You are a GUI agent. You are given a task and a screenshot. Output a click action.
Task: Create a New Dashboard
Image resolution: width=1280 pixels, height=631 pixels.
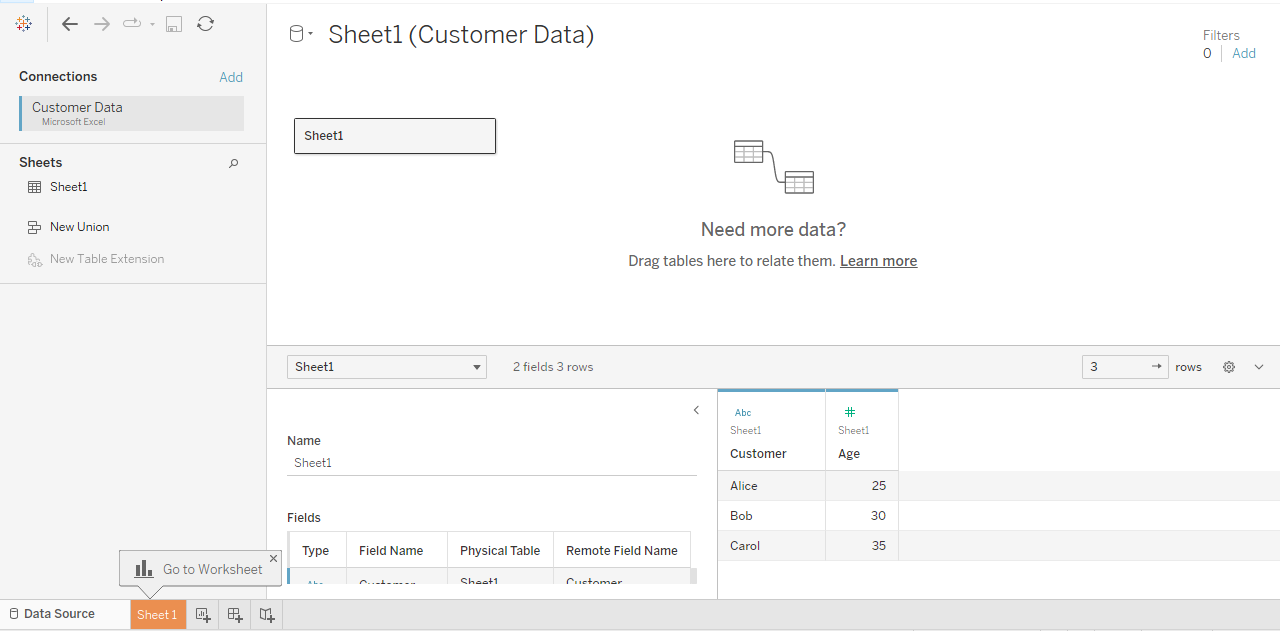(234, 614)
